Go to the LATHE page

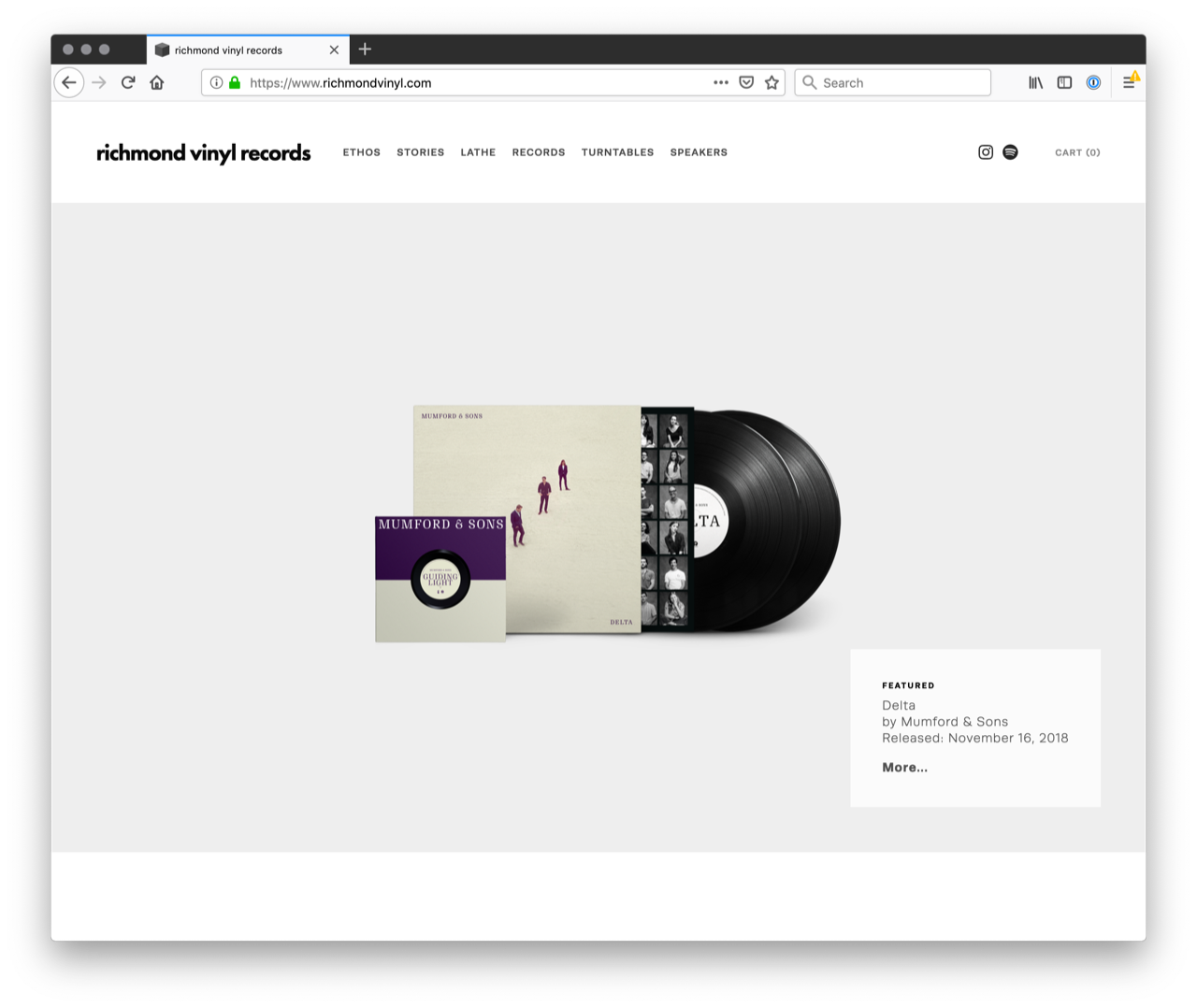point(478,152)
